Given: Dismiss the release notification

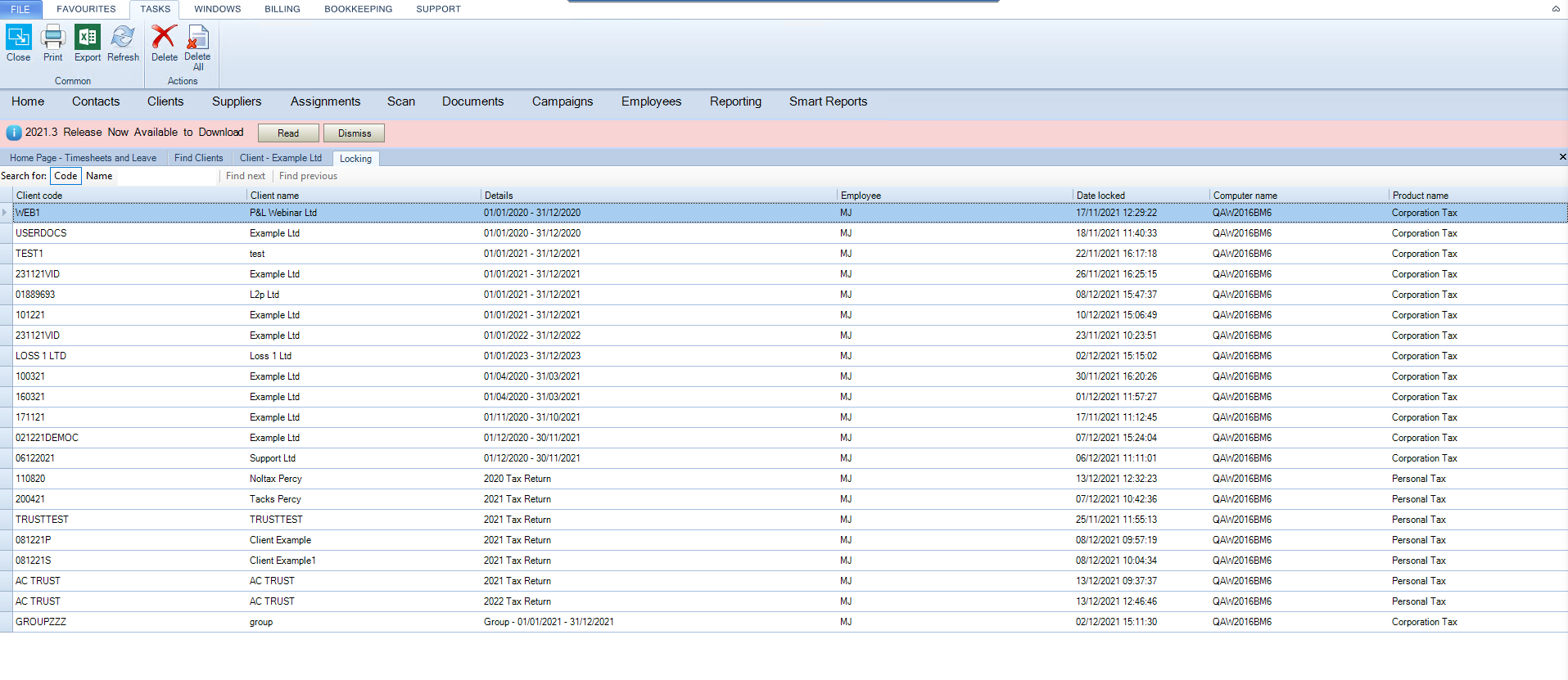Looking at the screenshot, I should tap(355, 133).
